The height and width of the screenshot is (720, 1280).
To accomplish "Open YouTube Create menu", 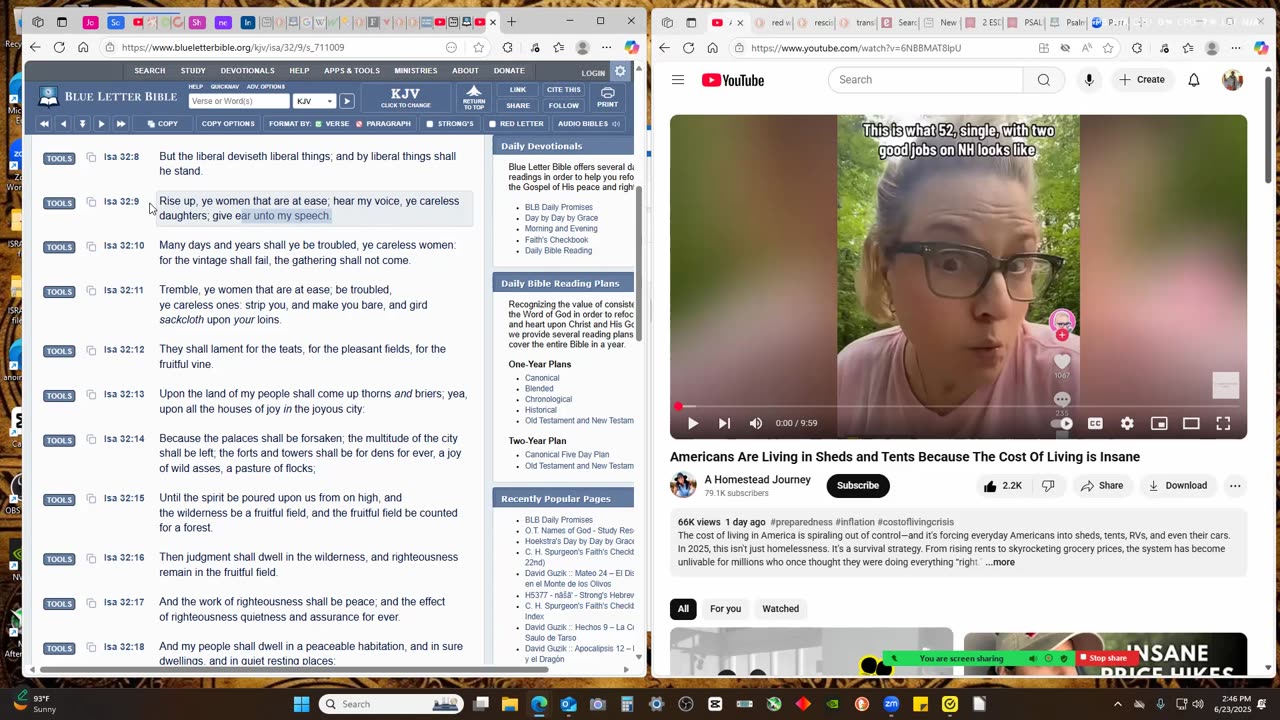I will point(1141,80).
